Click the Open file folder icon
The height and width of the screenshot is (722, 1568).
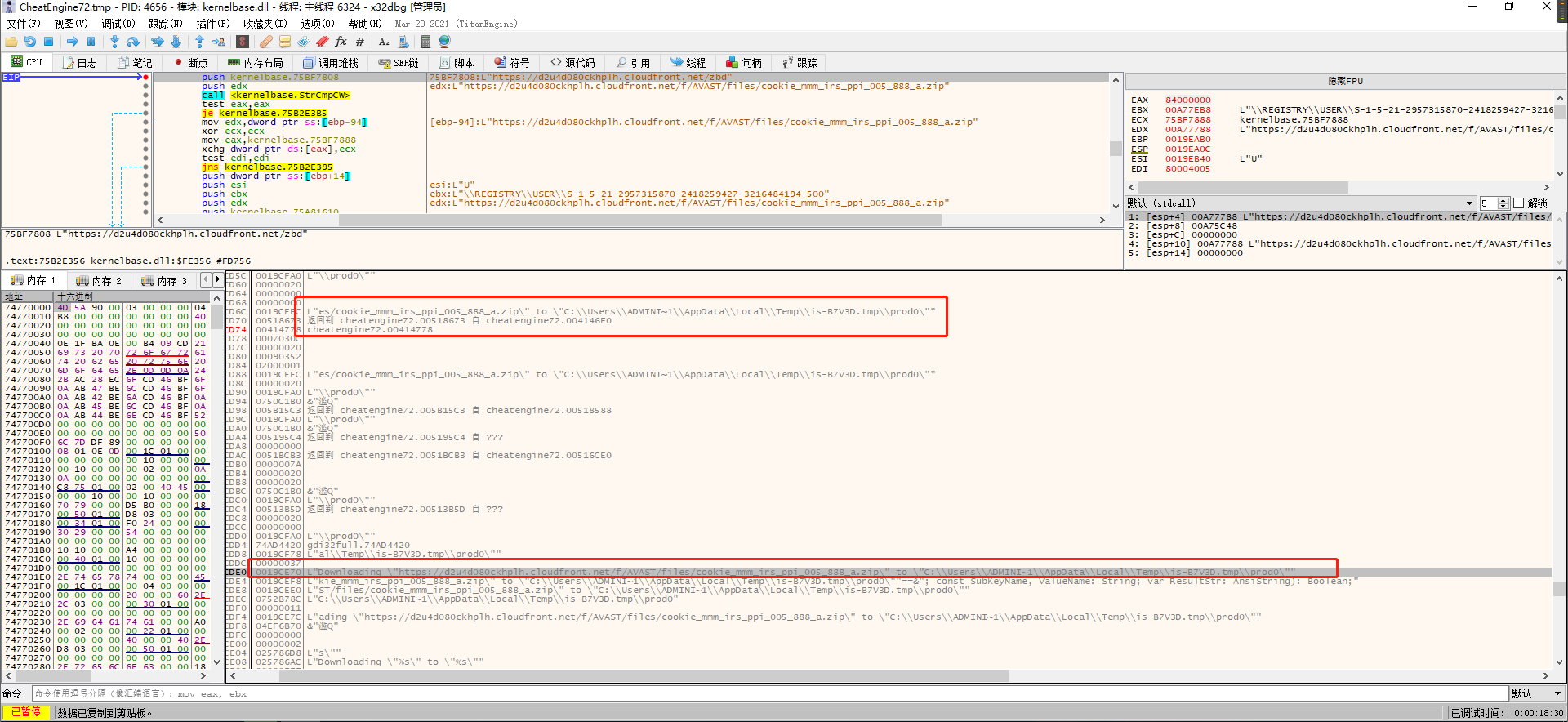(x=11, y=42)
